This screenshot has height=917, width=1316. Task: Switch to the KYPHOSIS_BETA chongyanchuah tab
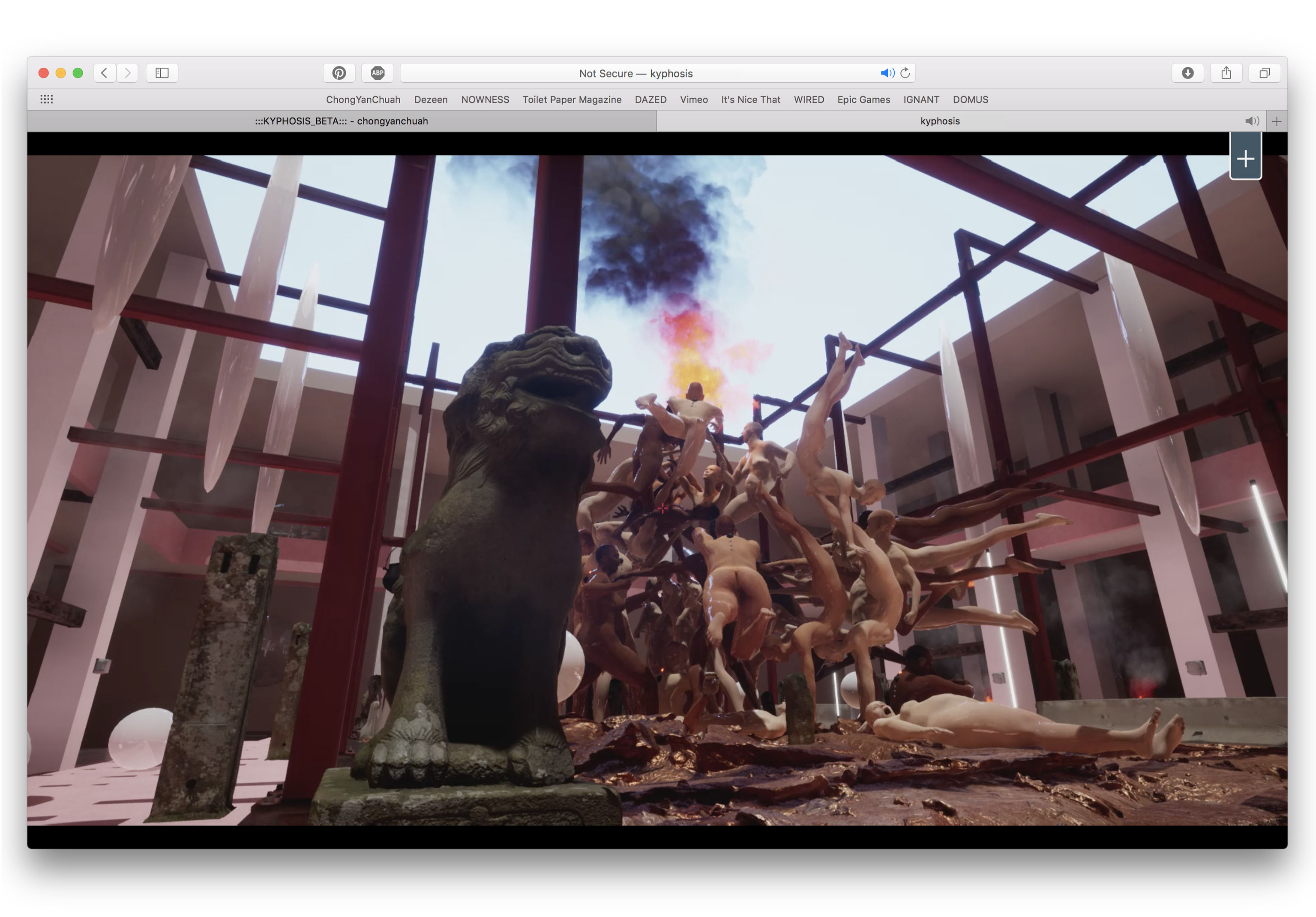342,121
